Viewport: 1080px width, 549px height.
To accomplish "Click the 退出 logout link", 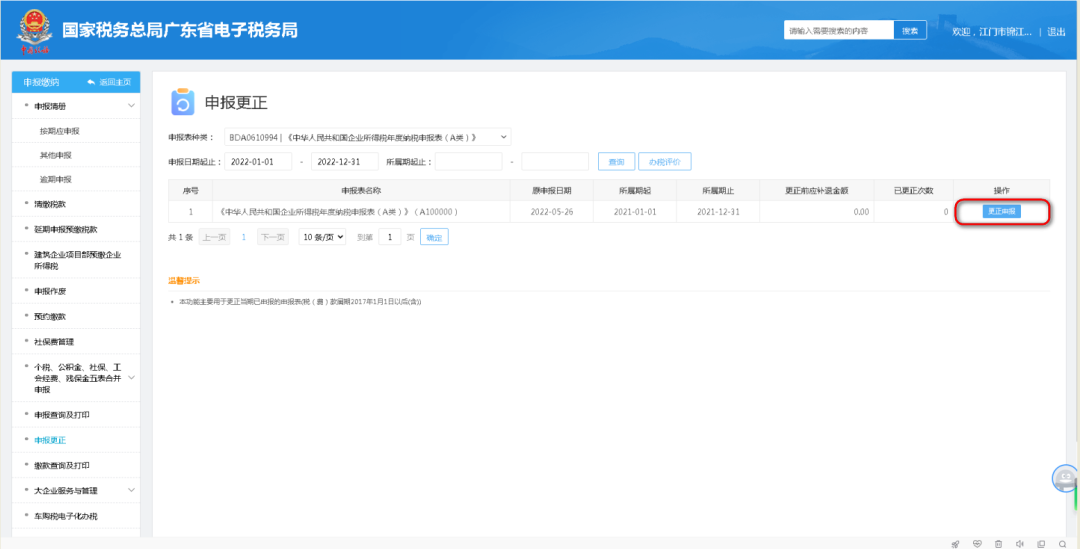I will (1056, 32).
